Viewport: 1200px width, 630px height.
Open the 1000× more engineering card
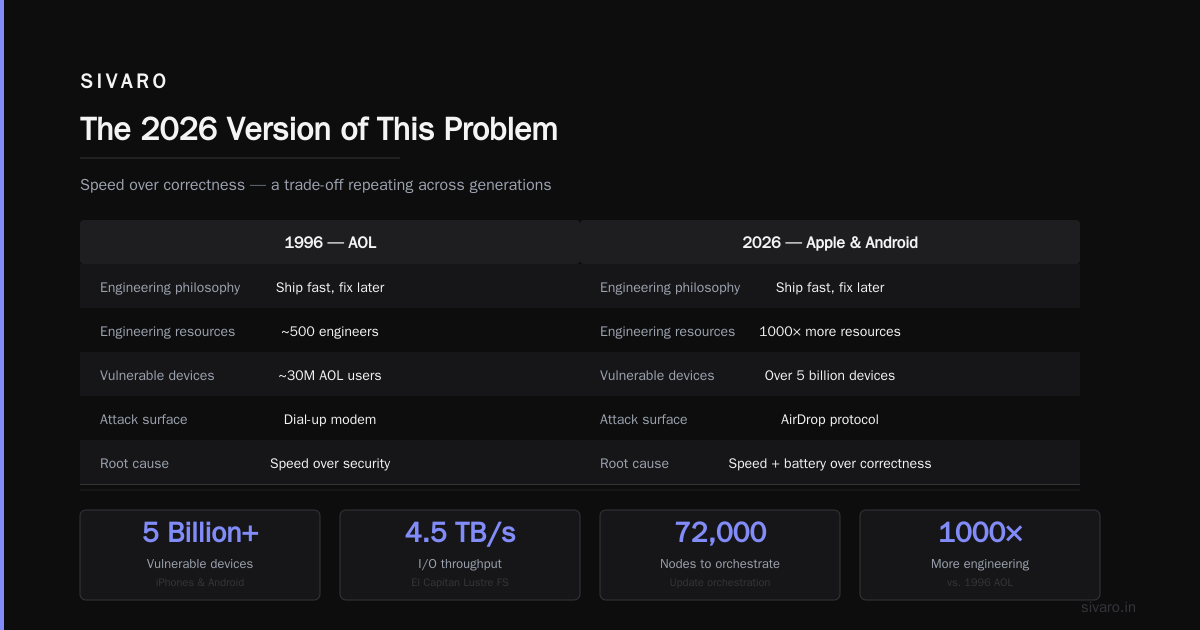pyautogui.click(x=980, y=555)
